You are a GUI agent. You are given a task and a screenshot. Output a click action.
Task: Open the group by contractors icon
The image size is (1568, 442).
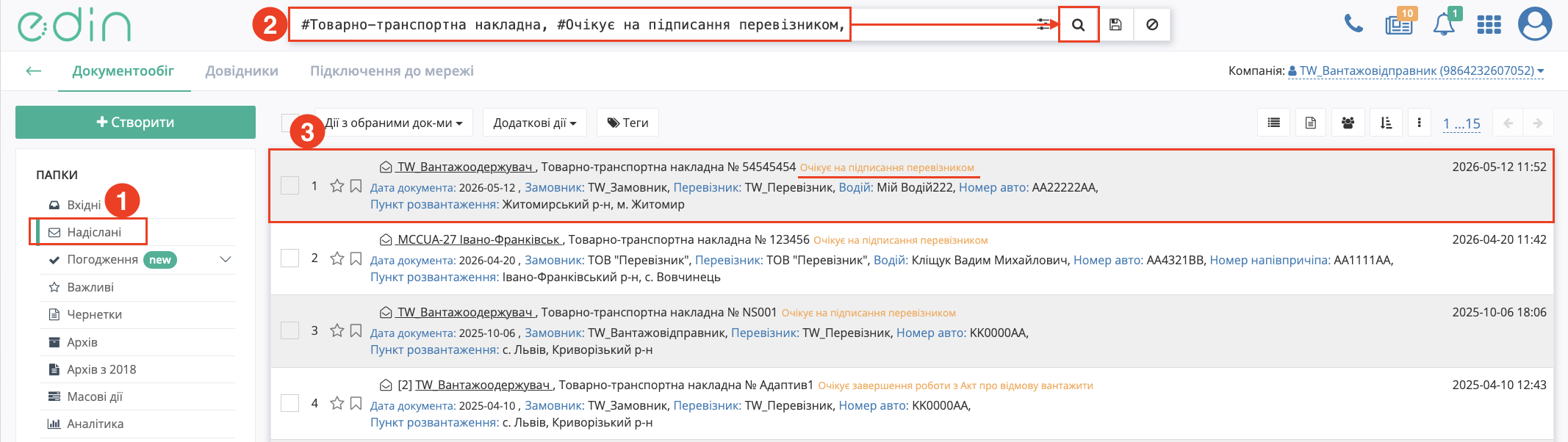coord(1348,123)
